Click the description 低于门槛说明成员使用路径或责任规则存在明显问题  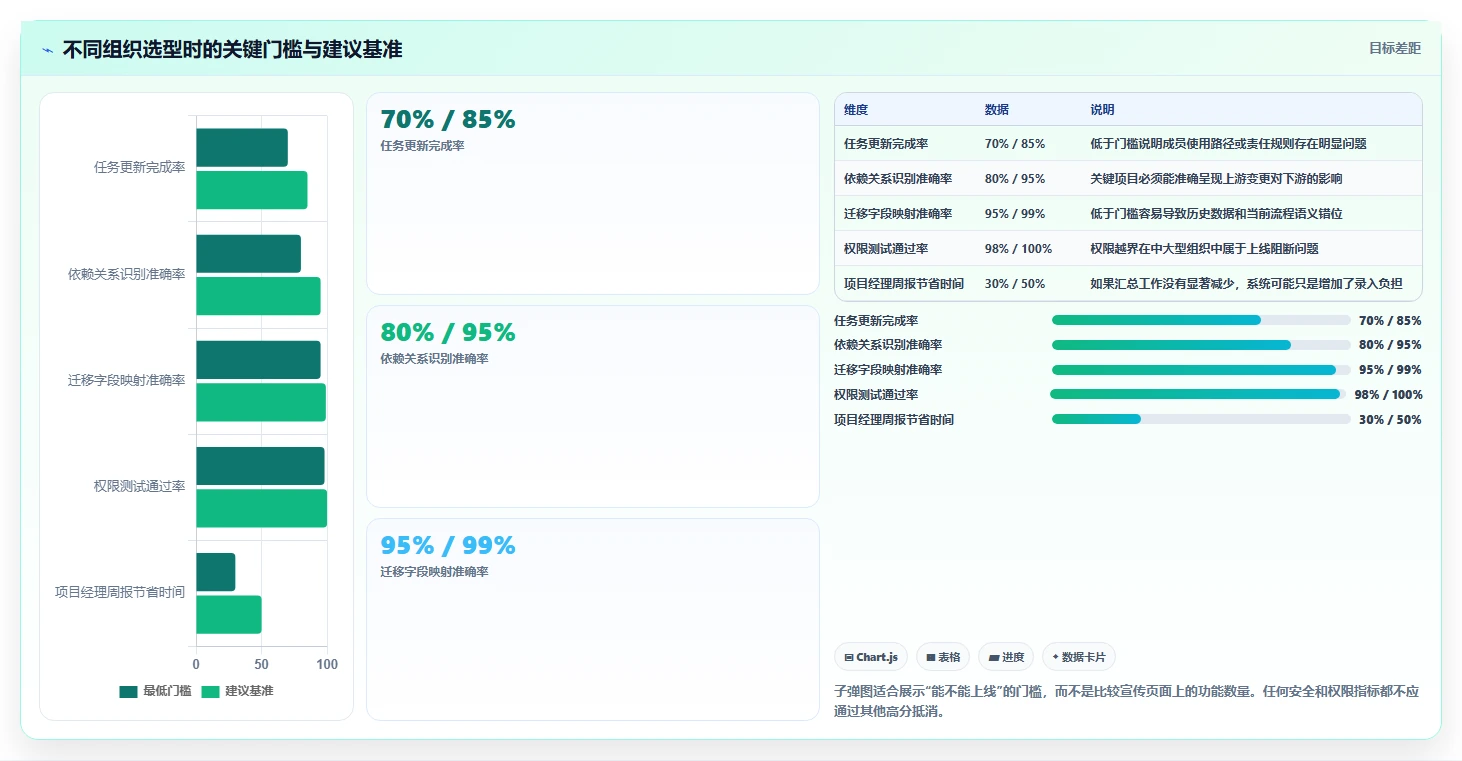point(1229,144)
